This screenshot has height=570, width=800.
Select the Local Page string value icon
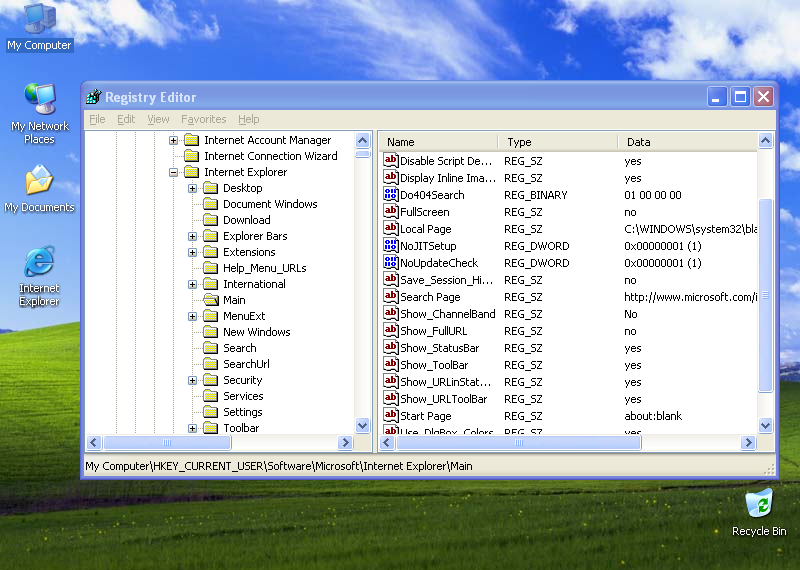[390, 229]
